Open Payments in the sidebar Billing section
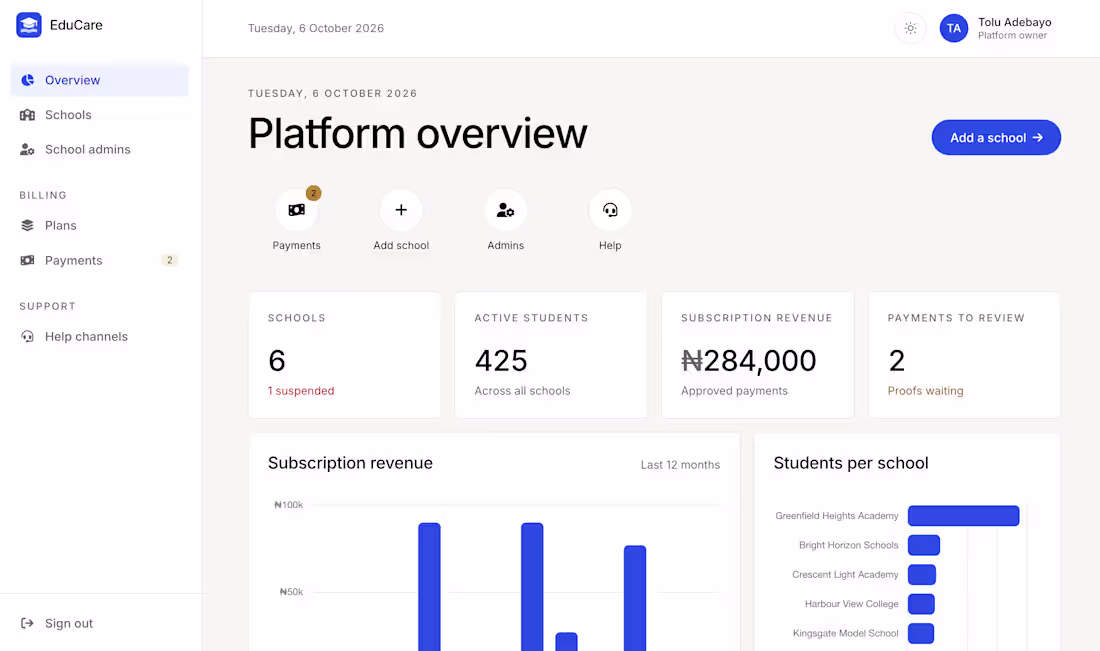This screenshot has width=1100, height=651. 100,260
